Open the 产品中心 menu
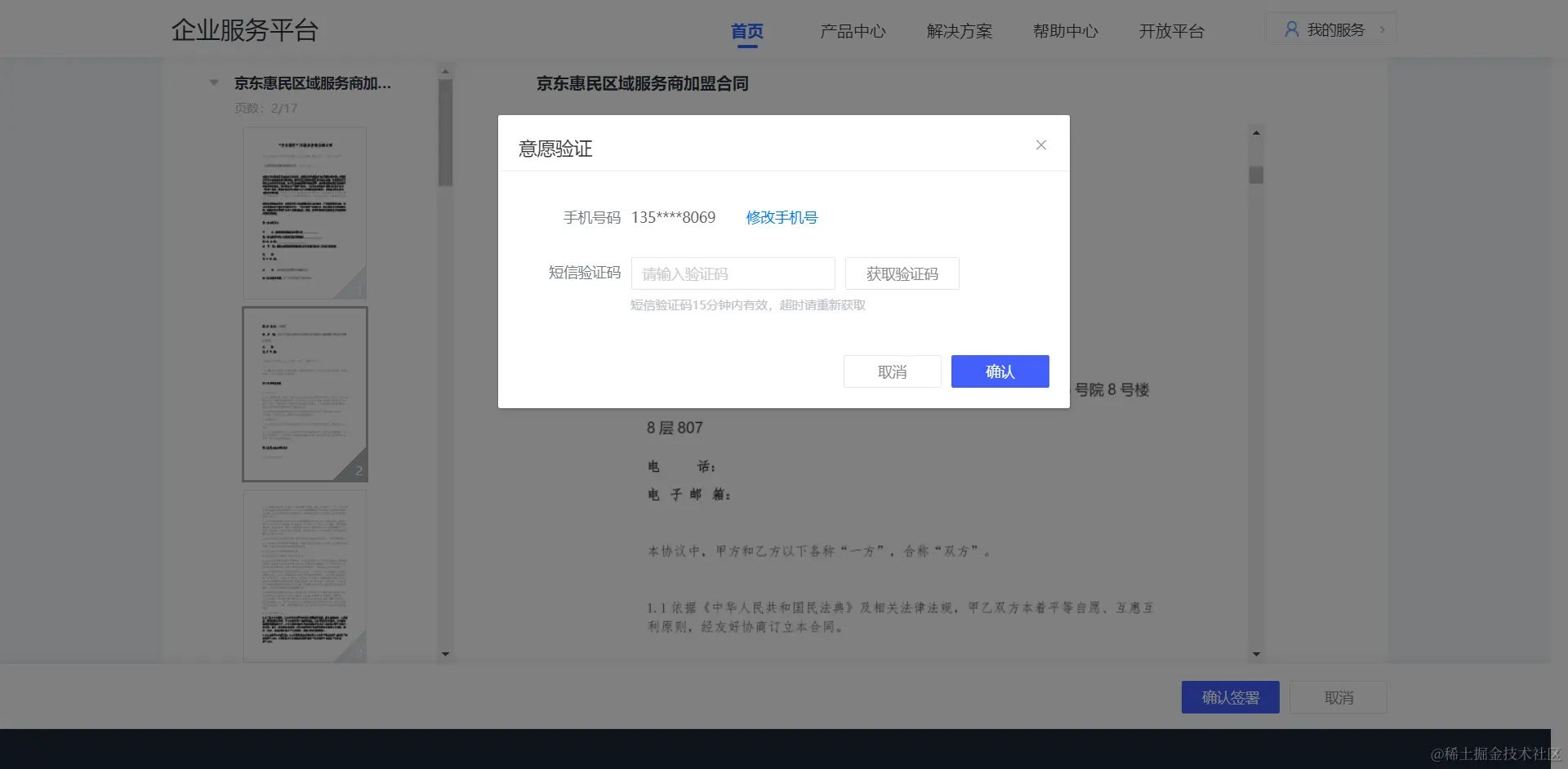The width and height of the screenshot is (1568, 769). (853, 31)
